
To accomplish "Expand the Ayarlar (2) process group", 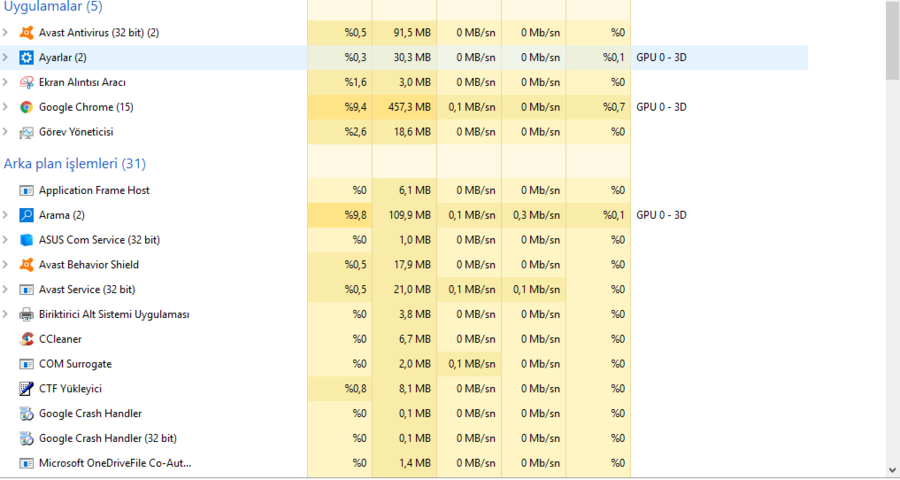I will point(5,57).
